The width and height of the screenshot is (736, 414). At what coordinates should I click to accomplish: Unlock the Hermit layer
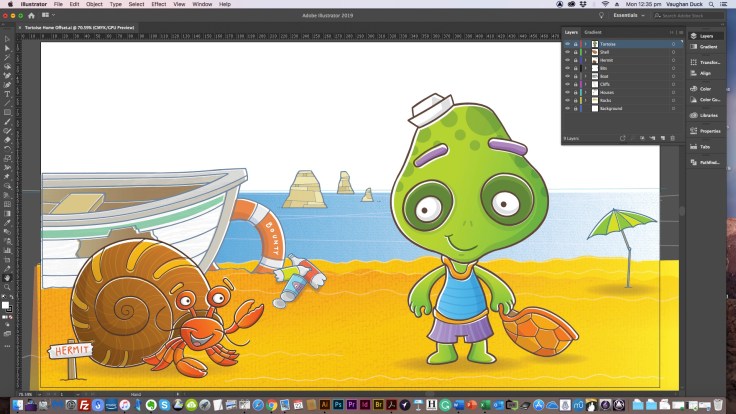click(576, 60)
